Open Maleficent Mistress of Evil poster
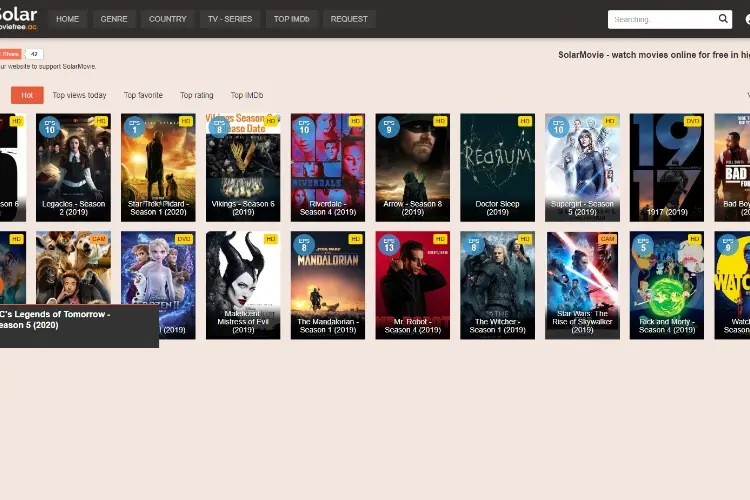This screenshot has width=750, height=500. 243,285
